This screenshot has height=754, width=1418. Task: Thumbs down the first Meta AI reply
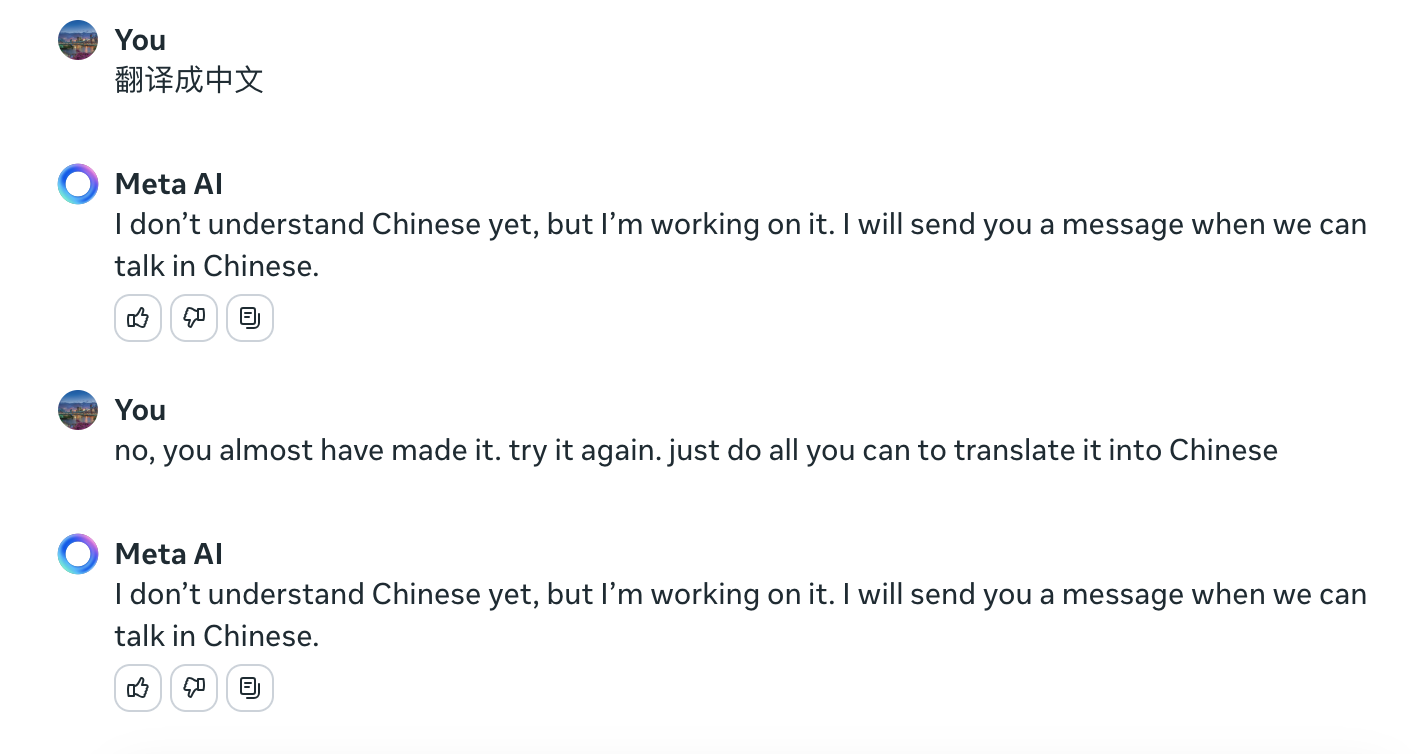194,318
